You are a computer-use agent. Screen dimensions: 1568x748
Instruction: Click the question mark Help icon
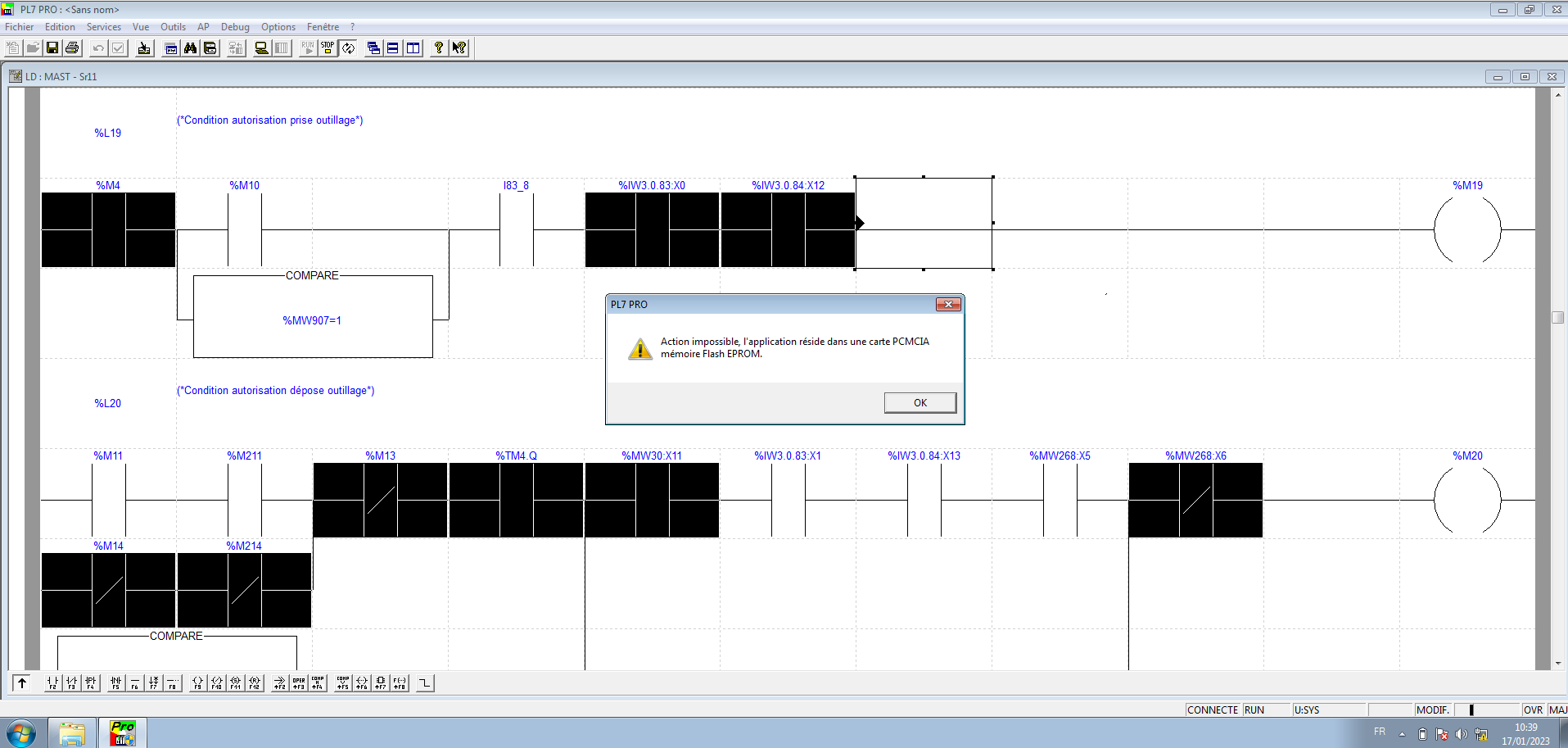(x=439, y=48)
